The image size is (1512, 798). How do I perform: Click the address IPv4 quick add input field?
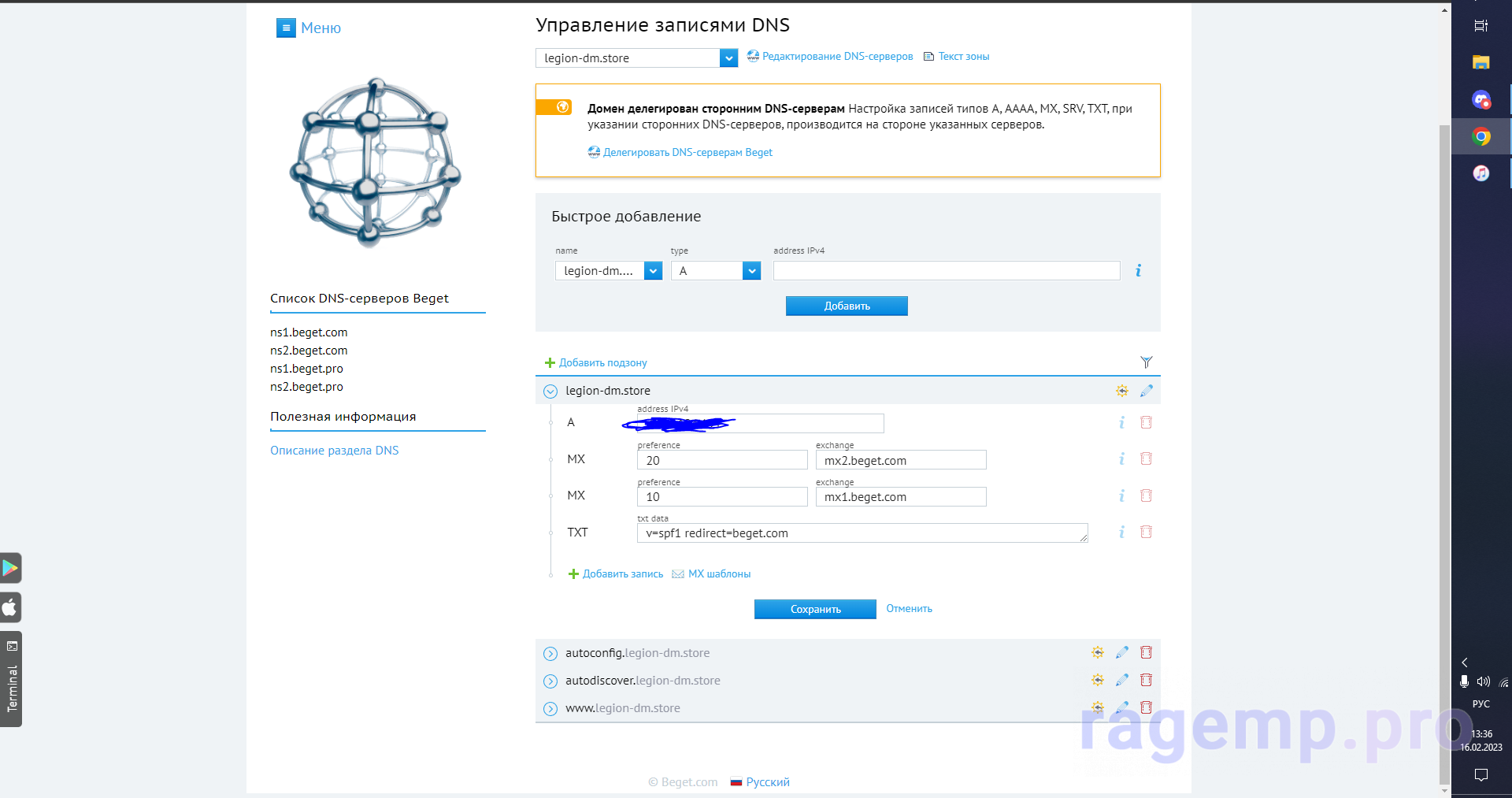click(946, 271)
